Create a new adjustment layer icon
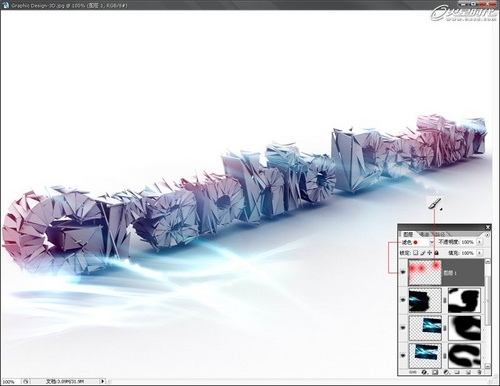Screen dimensions: 500x386 pyautogui.click(x=446, y=372)
